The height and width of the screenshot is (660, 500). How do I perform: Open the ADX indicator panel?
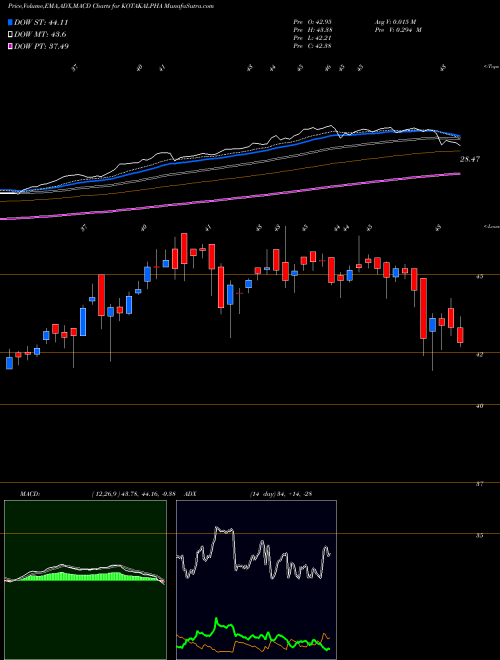pyautogui.click(x=256, y=580)
